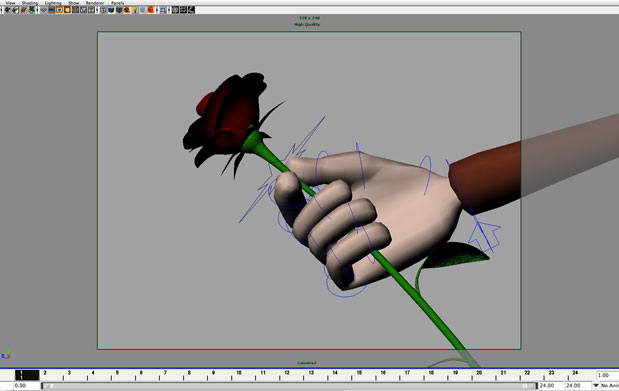Click the camera bookmarks icon
The width and height of the screenshot is (619, 391).
coord(23,10)
